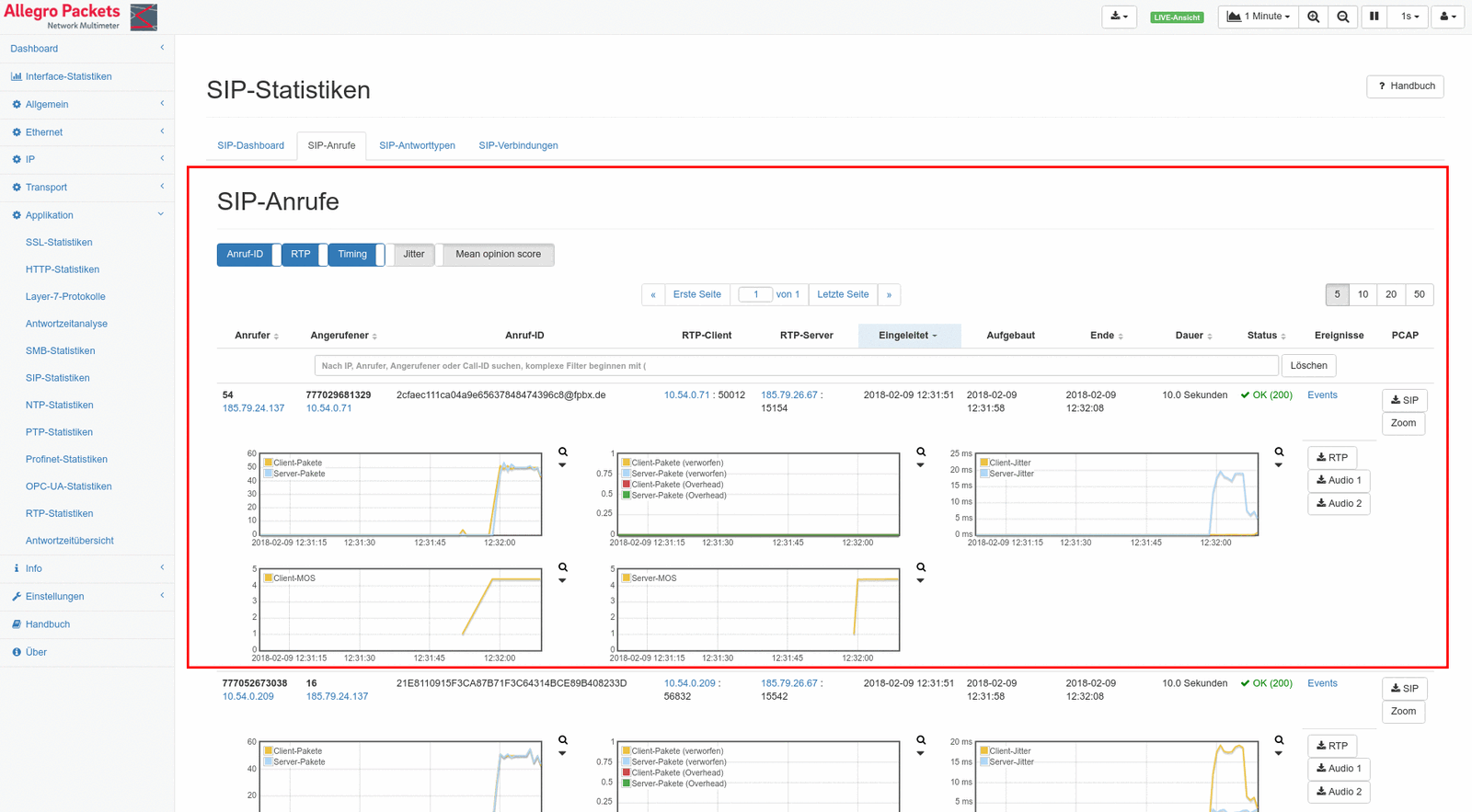Magnify the Client-Jitter chart of first call
The width and height of the screenshot is (1472, 812).
(x=1279, y=452)
